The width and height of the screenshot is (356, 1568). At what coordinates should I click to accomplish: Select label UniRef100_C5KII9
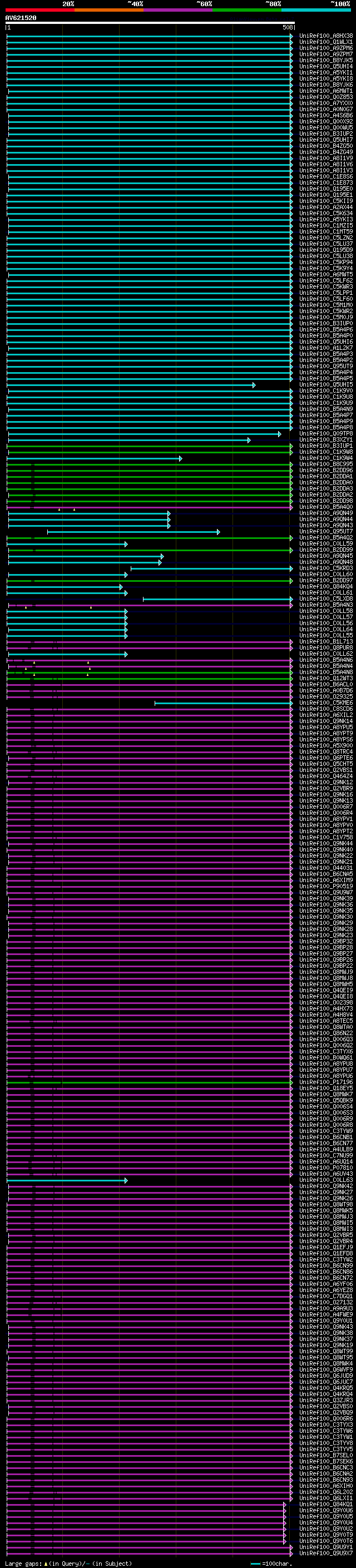click(x=325, y=201)
